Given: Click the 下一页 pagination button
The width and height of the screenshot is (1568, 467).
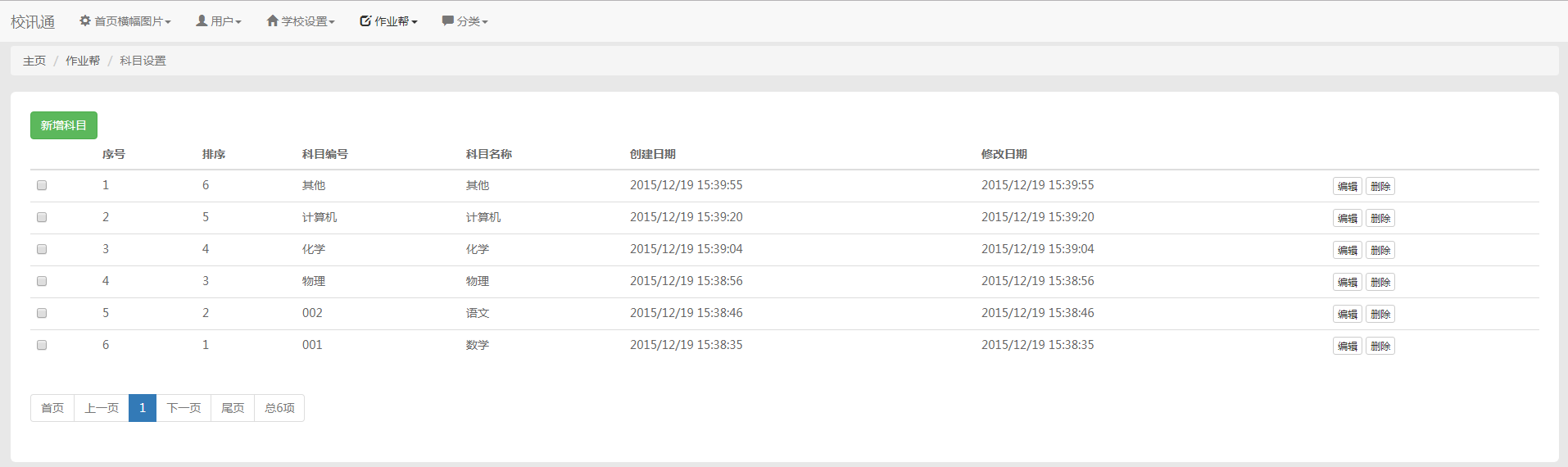Looking at the screenshot, I should coord(184,408).
